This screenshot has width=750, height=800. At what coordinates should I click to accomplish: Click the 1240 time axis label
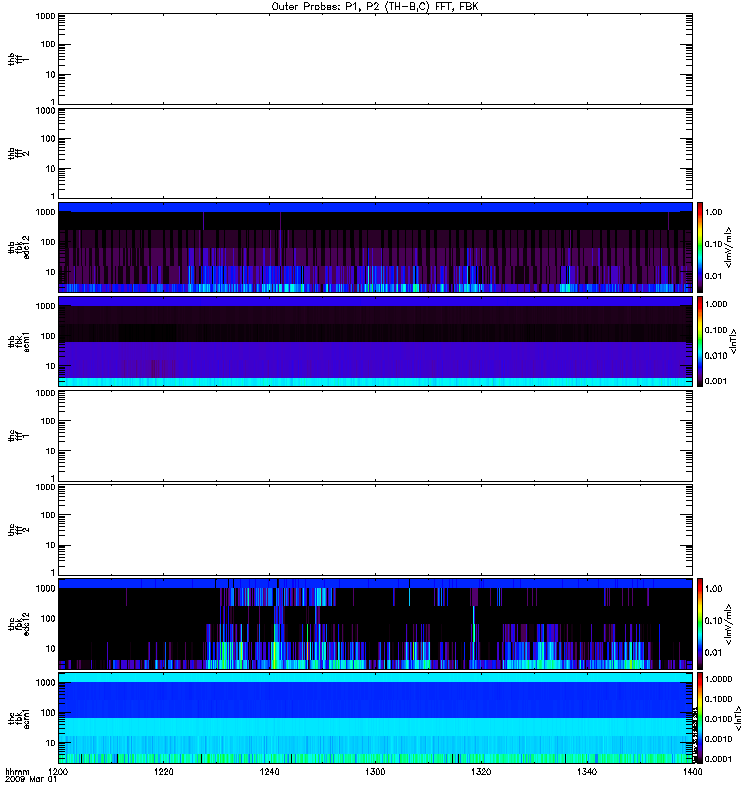click(x=269, y=771)
